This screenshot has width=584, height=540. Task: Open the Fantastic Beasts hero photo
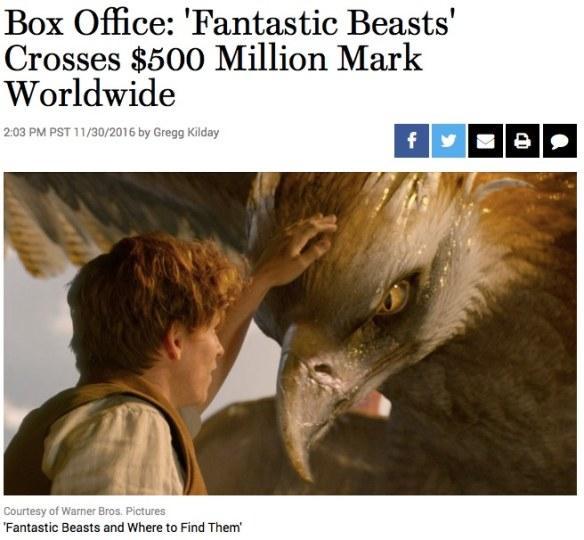click(x=290, y=334)
